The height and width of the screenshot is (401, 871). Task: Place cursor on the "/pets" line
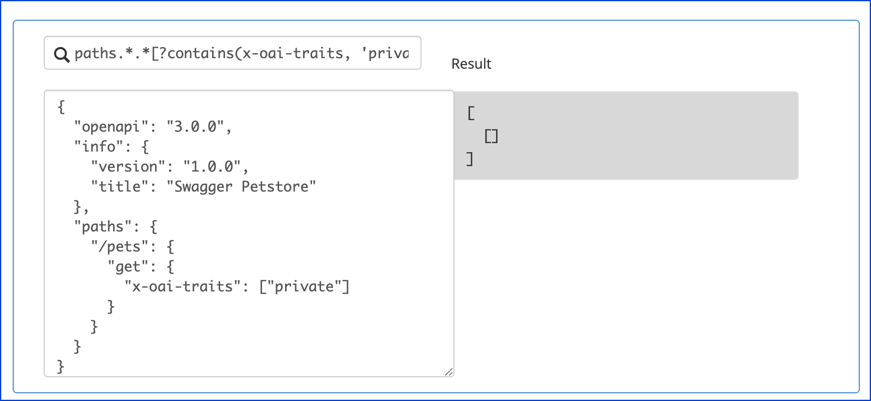130,246
